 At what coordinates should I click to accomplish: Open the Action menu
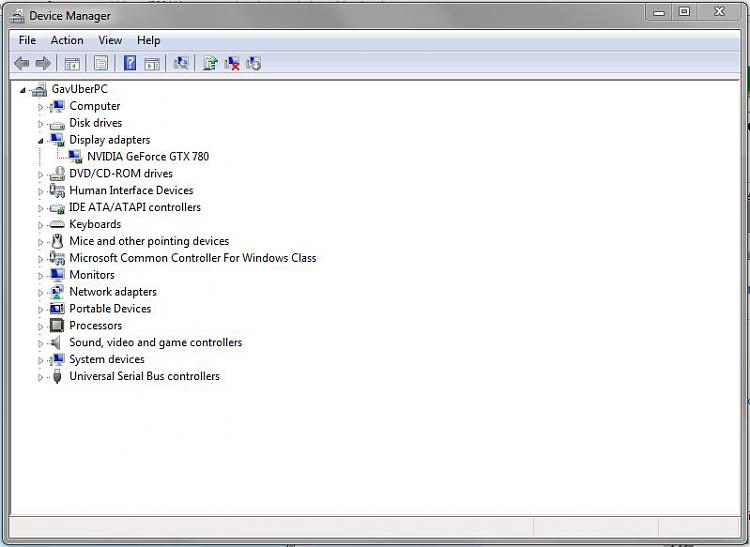[x=67, y=40]
